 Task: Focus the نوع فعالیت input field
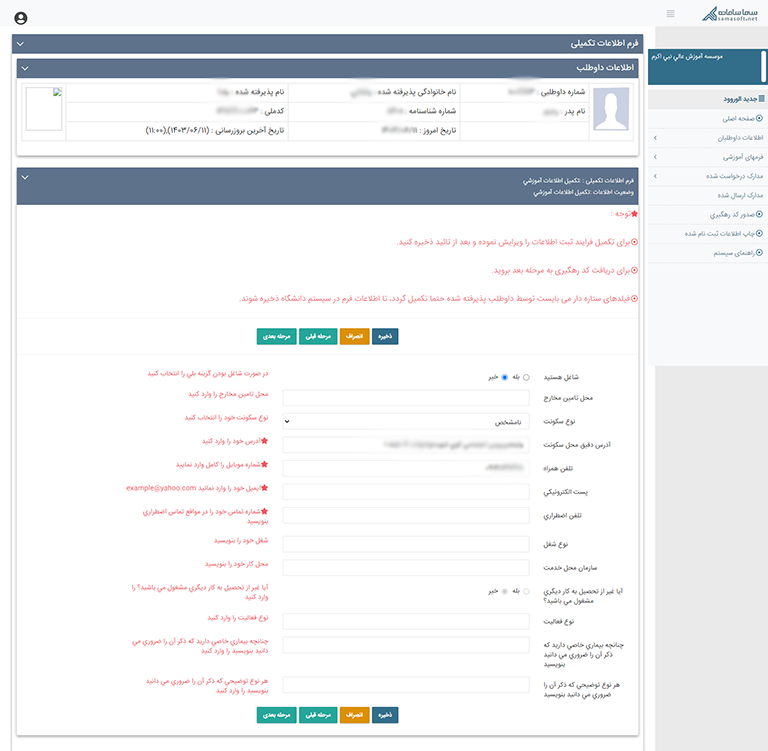tap(406, 621)
